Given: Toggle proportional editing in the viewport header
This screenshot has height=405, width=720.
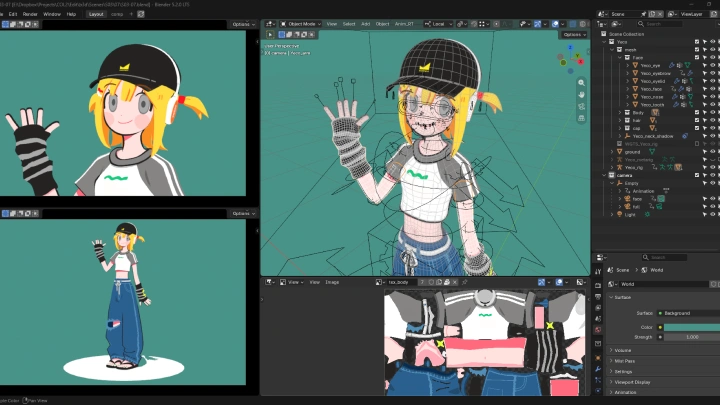Looking at the screenshot, I should point(496,24).
